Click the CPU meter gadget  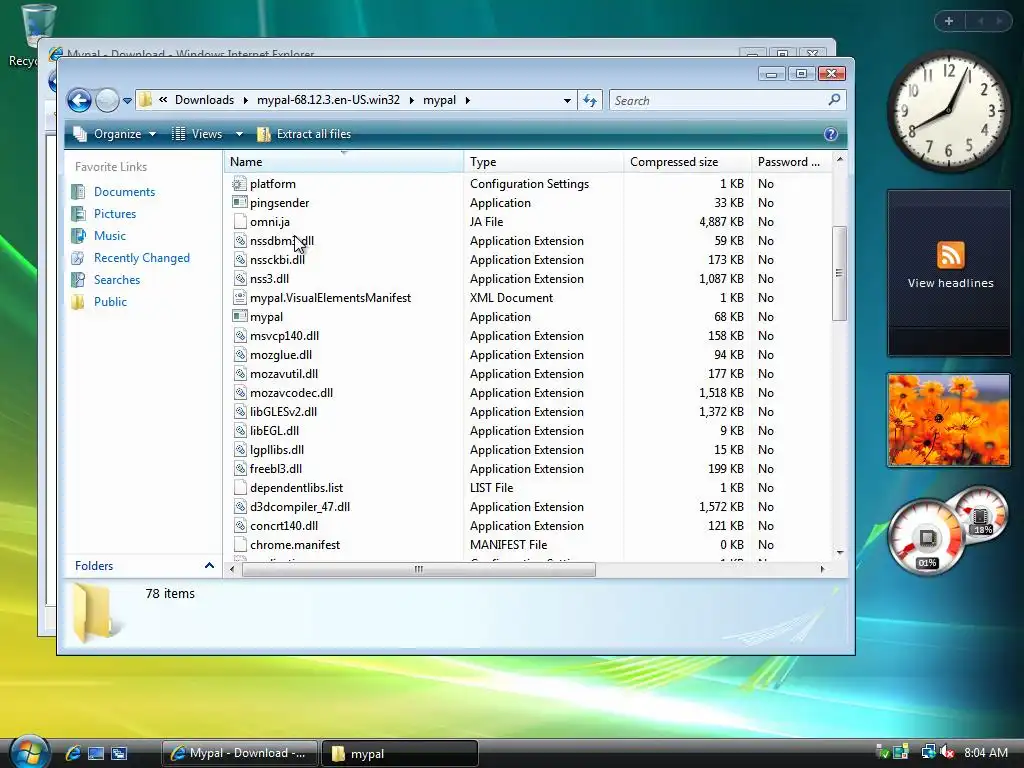[x=927, y=537]
